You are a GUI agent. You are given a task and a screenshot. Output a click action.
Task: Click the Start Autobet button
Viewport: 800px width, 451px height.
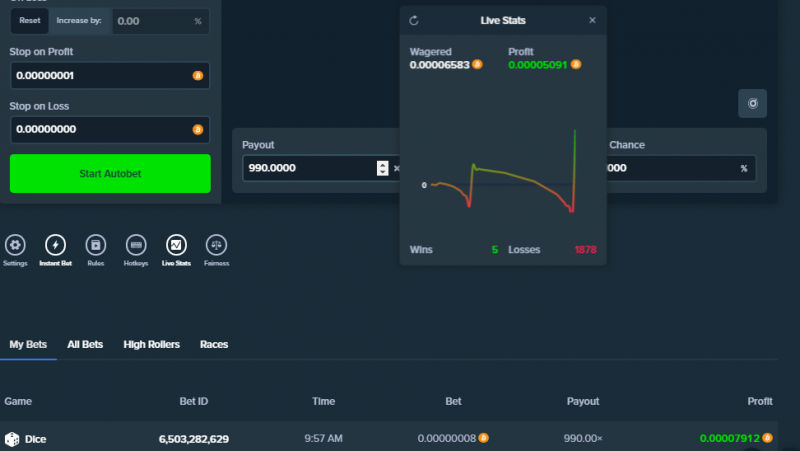[x=110, y=173]
